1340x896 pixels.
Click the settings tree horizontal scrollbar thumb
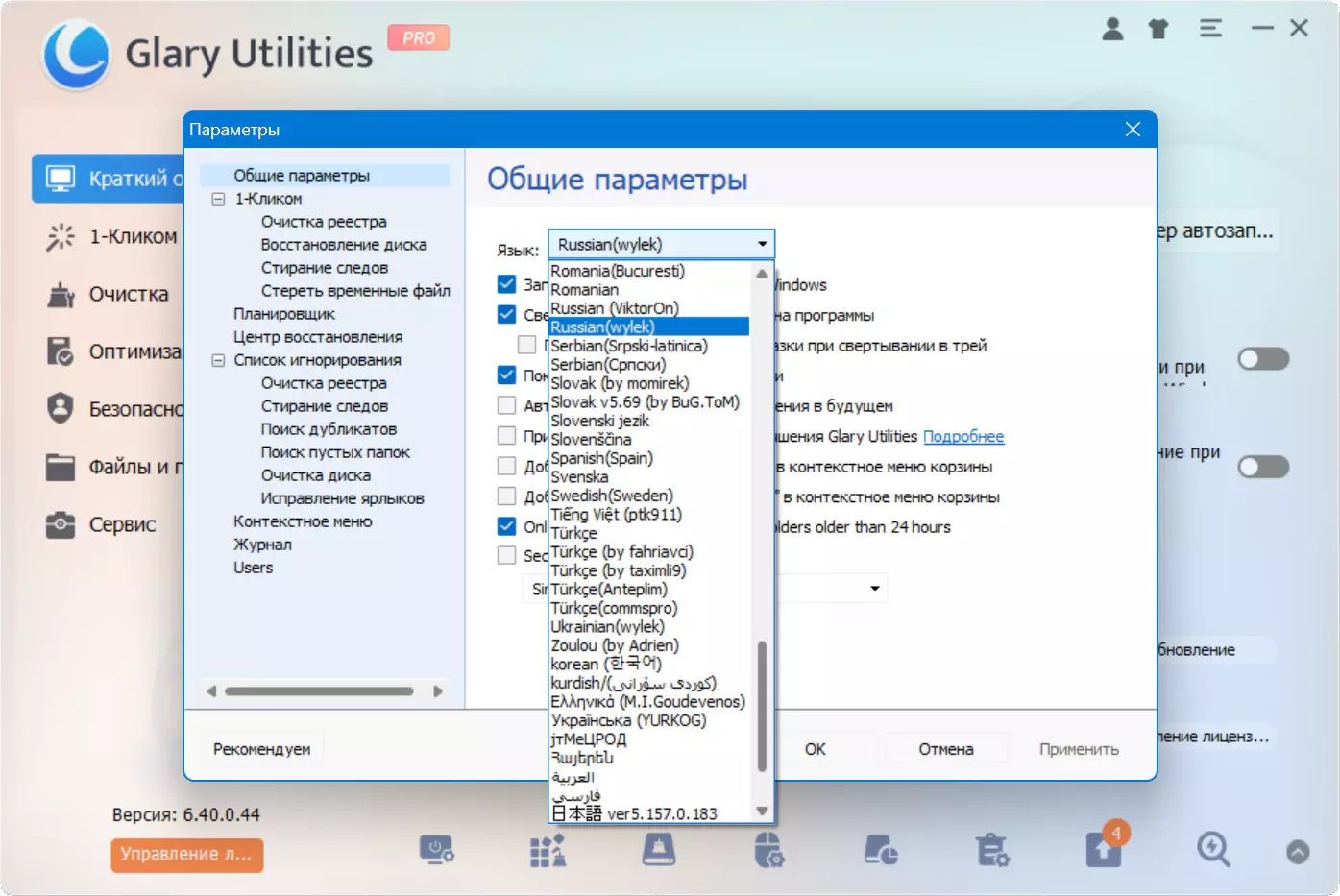coord(319,691)
